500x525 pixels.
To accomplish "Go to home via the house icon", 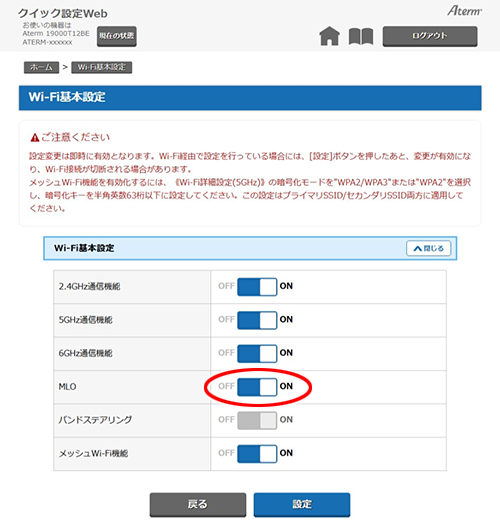I will tap(330, 36).
